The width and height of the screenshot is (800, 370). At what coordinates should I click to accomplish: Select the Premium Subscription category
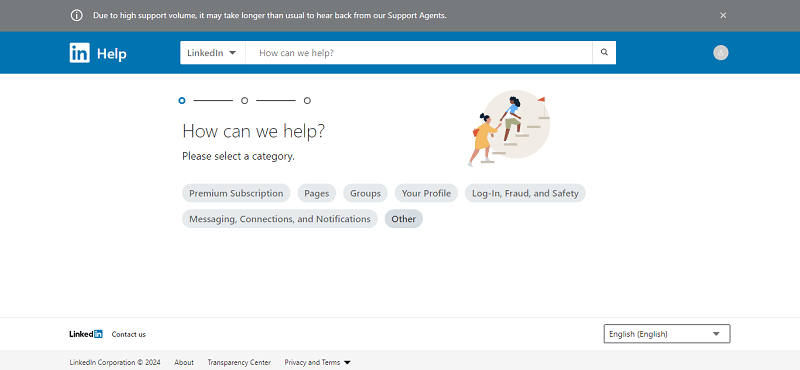236,193
